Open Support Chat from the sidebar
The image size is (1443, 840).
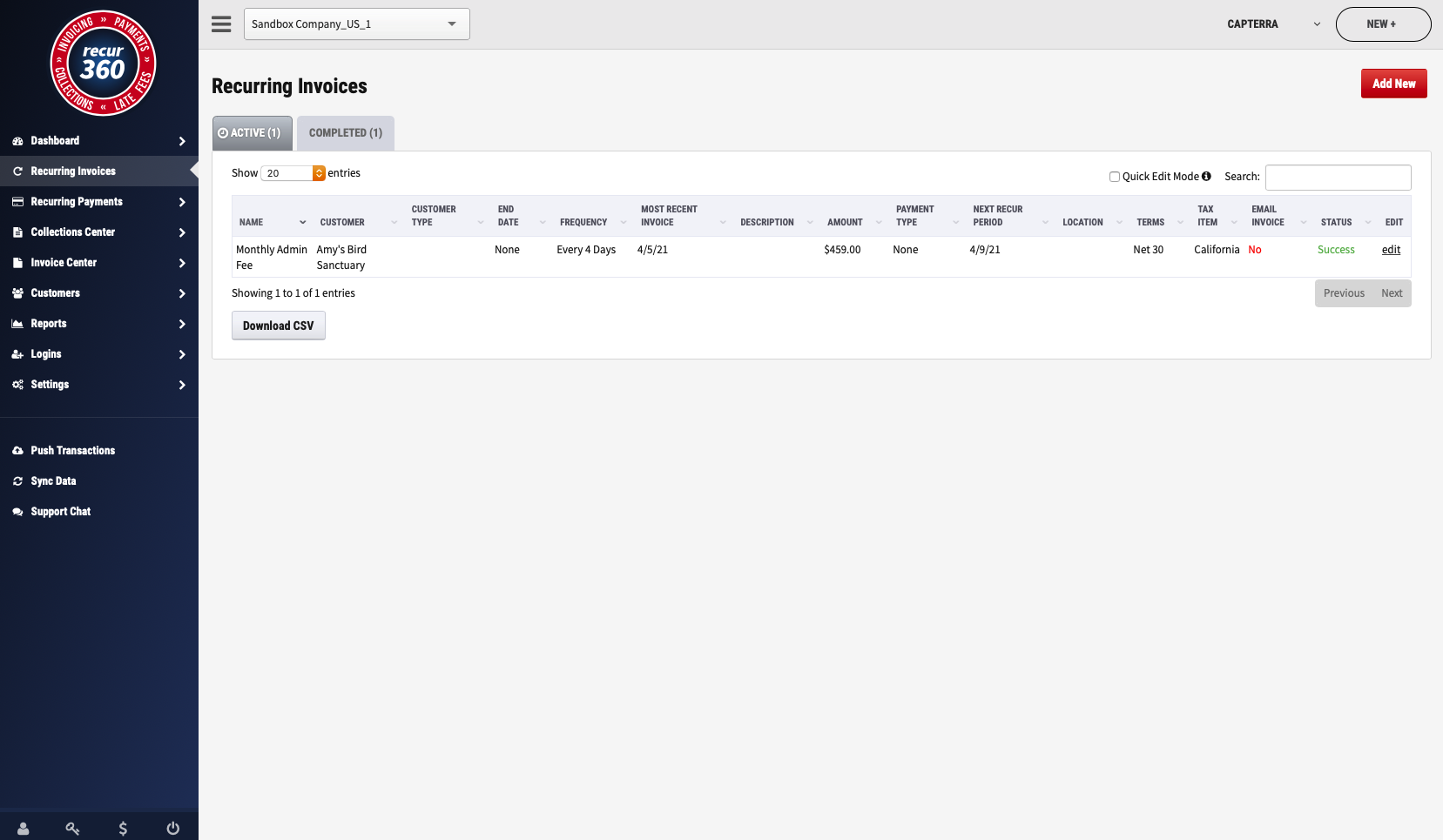coord(59,511)
